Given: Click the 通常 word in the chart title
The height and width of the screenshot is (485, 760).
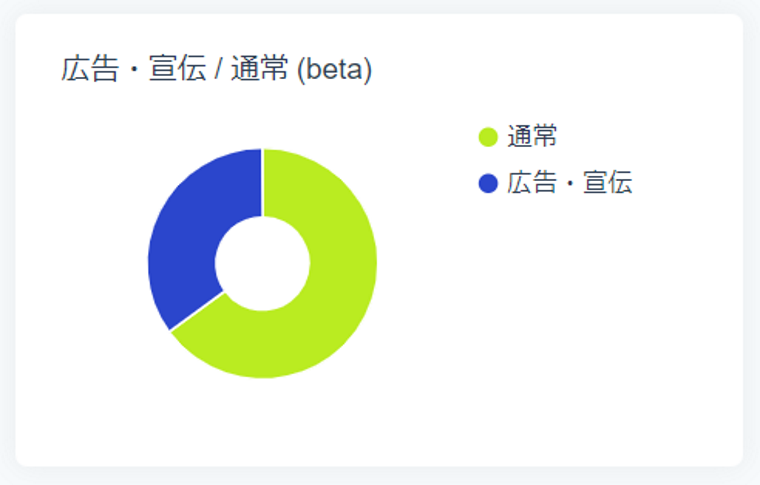Looking at the screenshot, I should point(260,71).
